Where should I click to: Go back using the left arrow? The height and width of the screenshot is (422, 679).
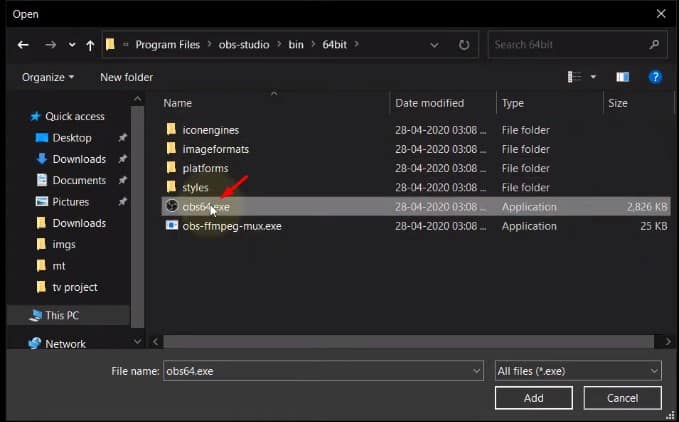pos(23,45)
